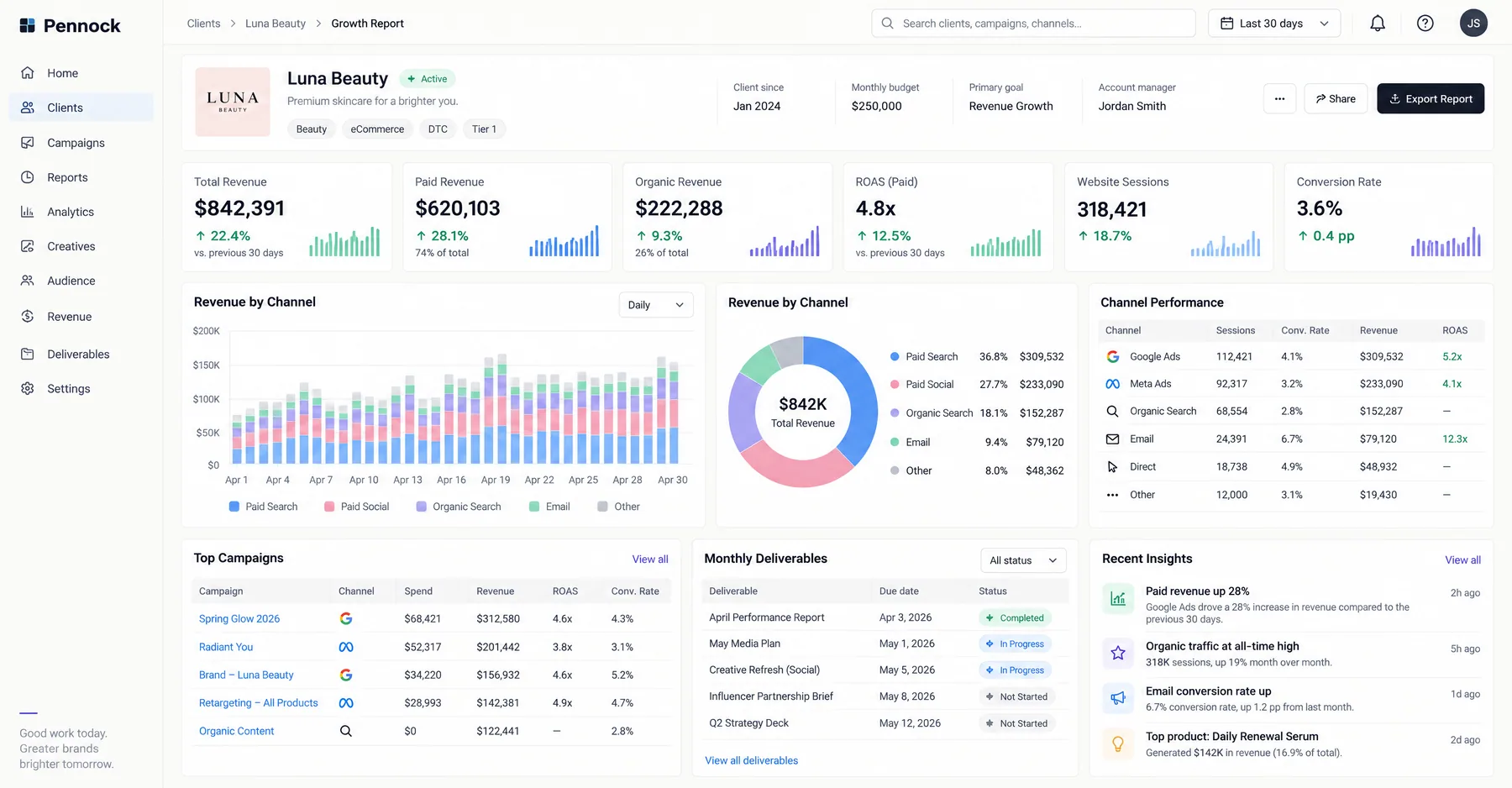Click the Meta icon in the Radiant You row
This screenshot has height=788, width=1512.
click(346, 647)
